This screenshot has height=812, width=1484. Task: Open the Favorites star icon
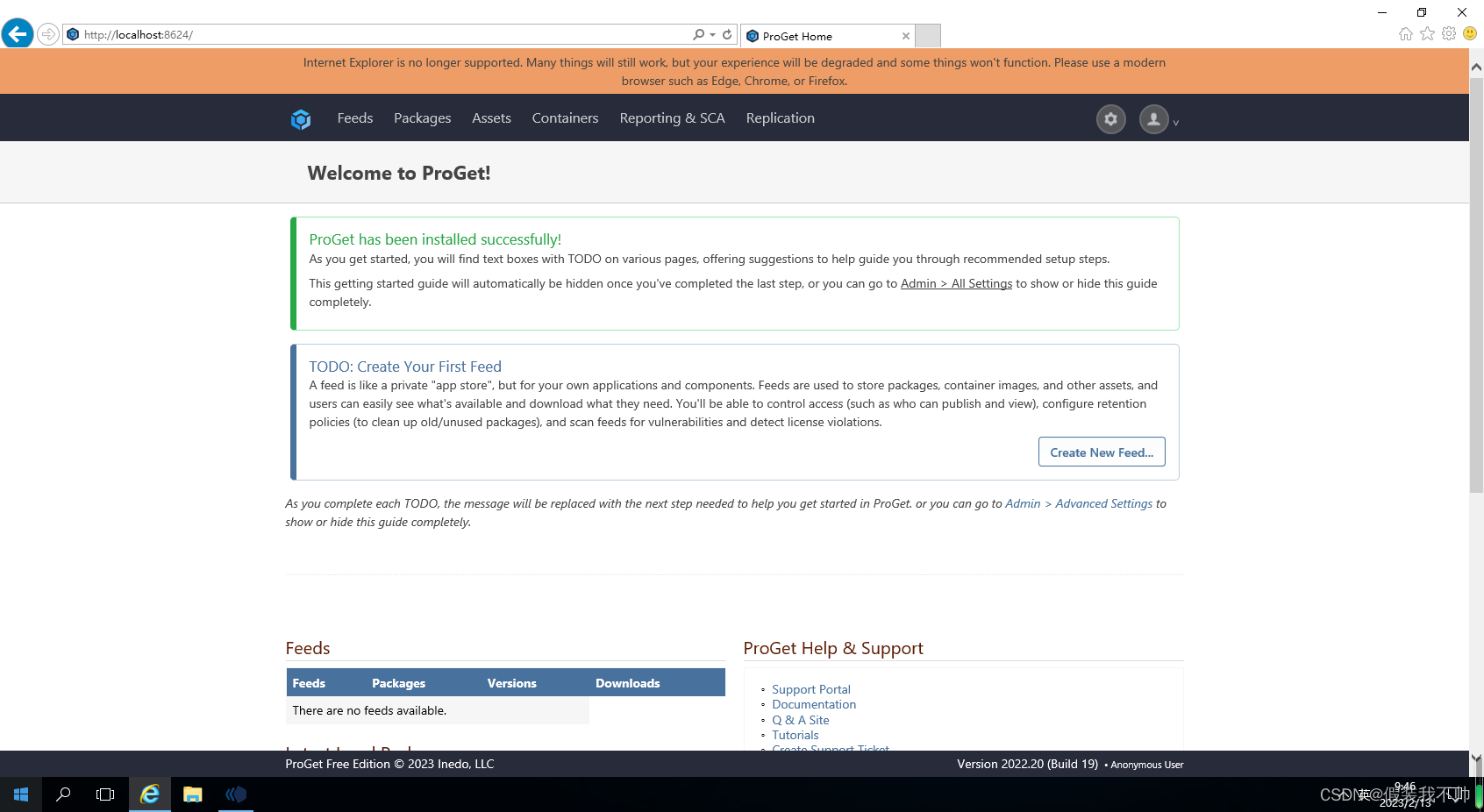tap(1428, 33)
